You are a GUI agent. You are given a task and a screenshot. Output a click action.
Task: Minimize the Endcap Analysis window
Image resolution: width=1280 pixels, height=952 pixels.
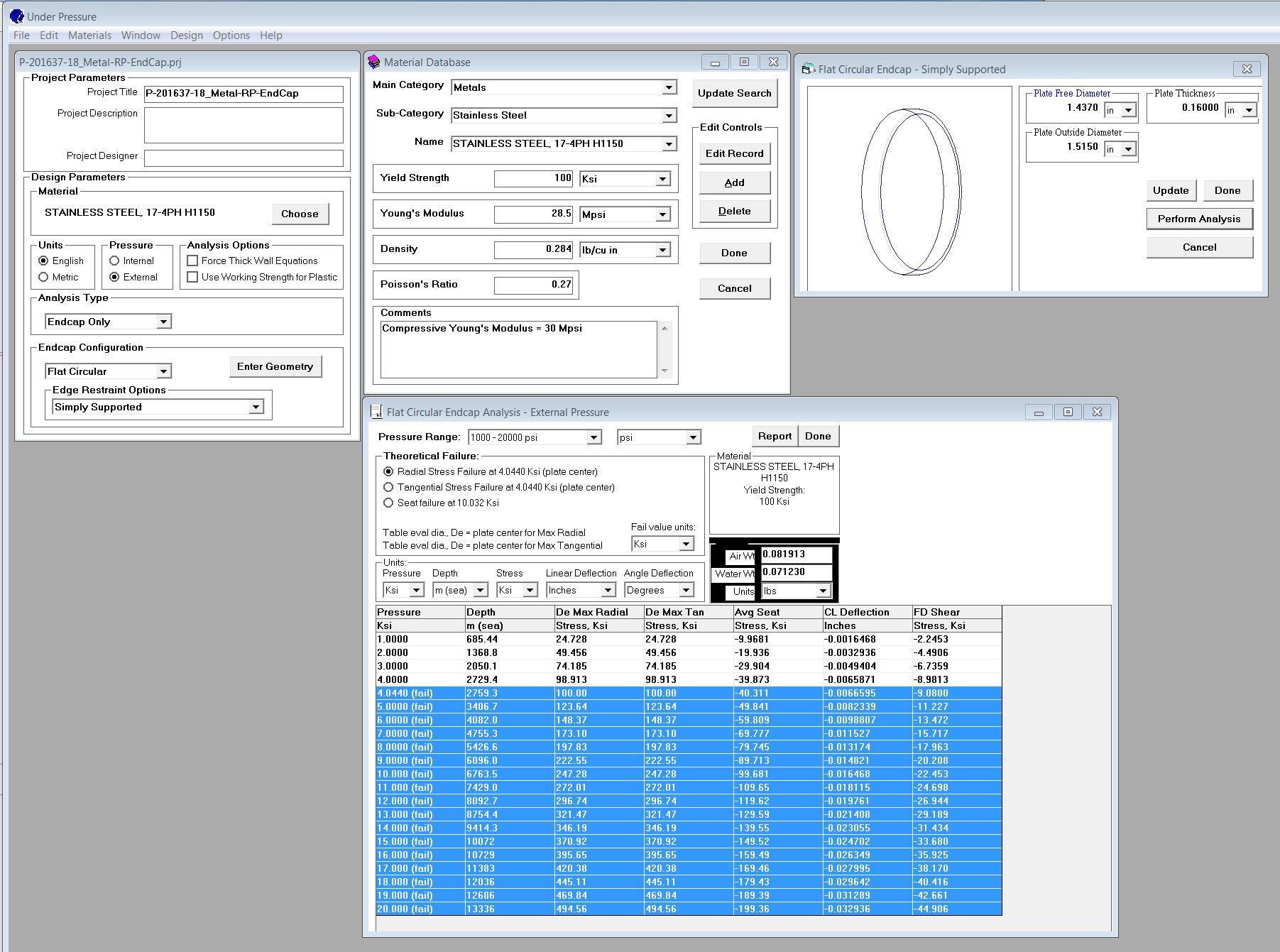[x=1039, y=412]
